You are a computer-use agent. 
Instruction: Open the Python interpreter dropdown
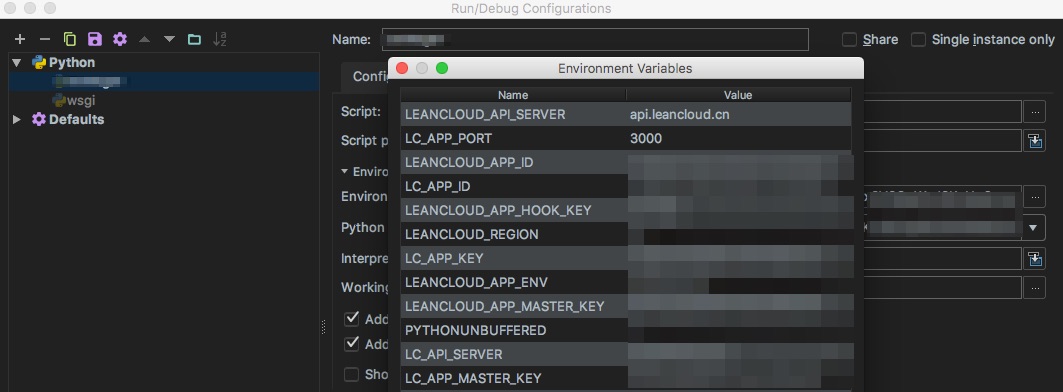pos(1032,228)
